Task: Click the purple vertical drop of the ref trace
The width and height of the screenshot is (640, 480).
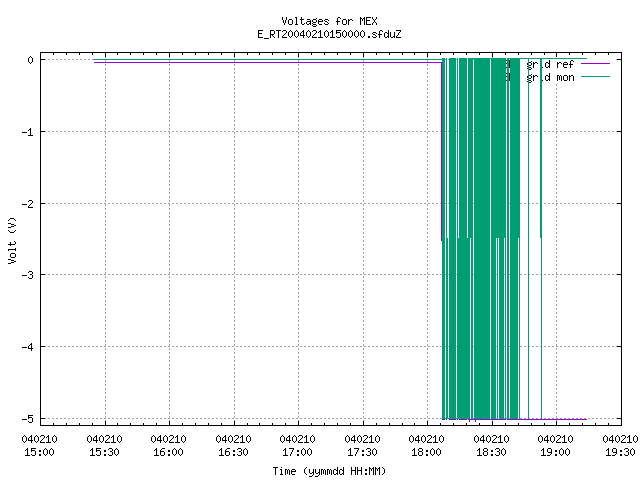Action: [x=442, y=151]
